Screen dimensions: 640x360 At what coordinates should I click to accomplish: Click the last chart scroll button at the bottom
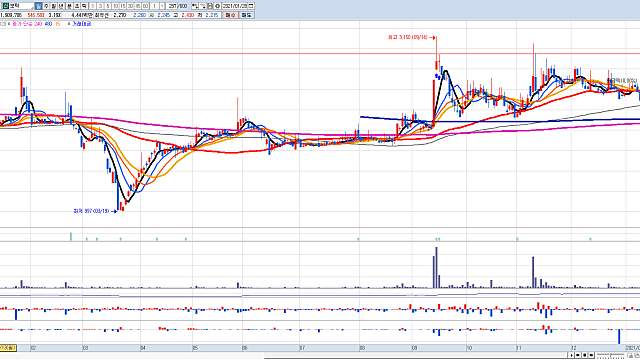(591, 355)
